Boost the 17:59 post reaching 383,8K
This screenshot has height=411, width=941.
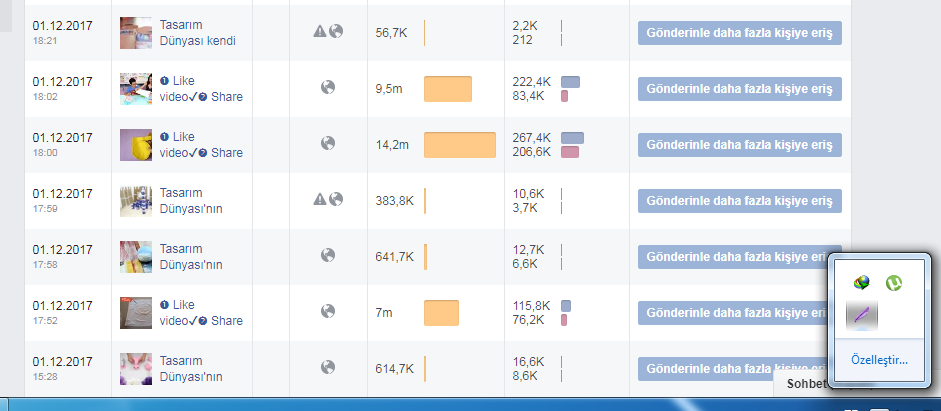(739, 201)
